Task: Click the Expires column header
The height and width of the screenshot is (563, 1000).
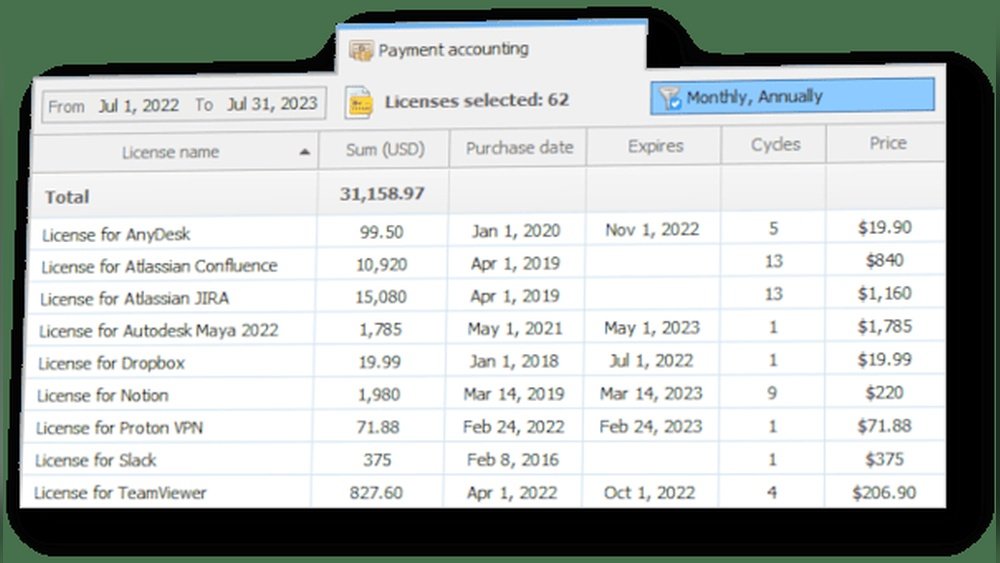Action: (655, 146)
